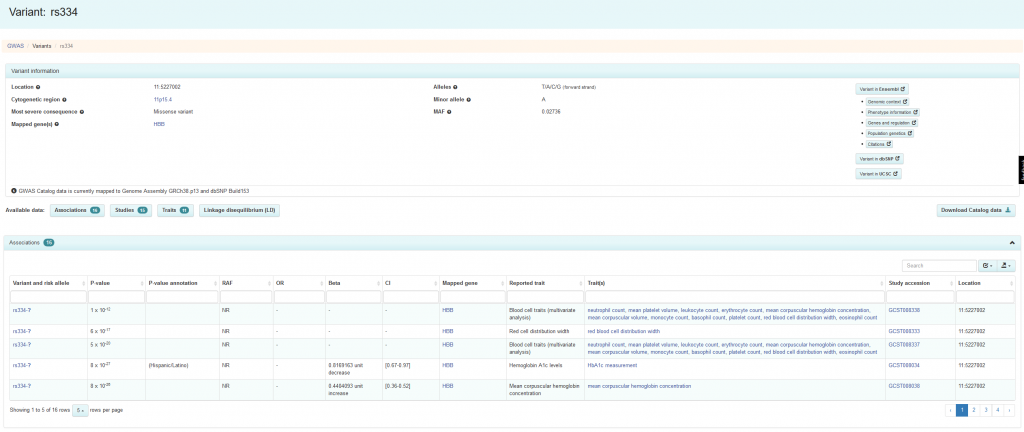
Task: Jump to the Studies section
Action: point(130,210)
